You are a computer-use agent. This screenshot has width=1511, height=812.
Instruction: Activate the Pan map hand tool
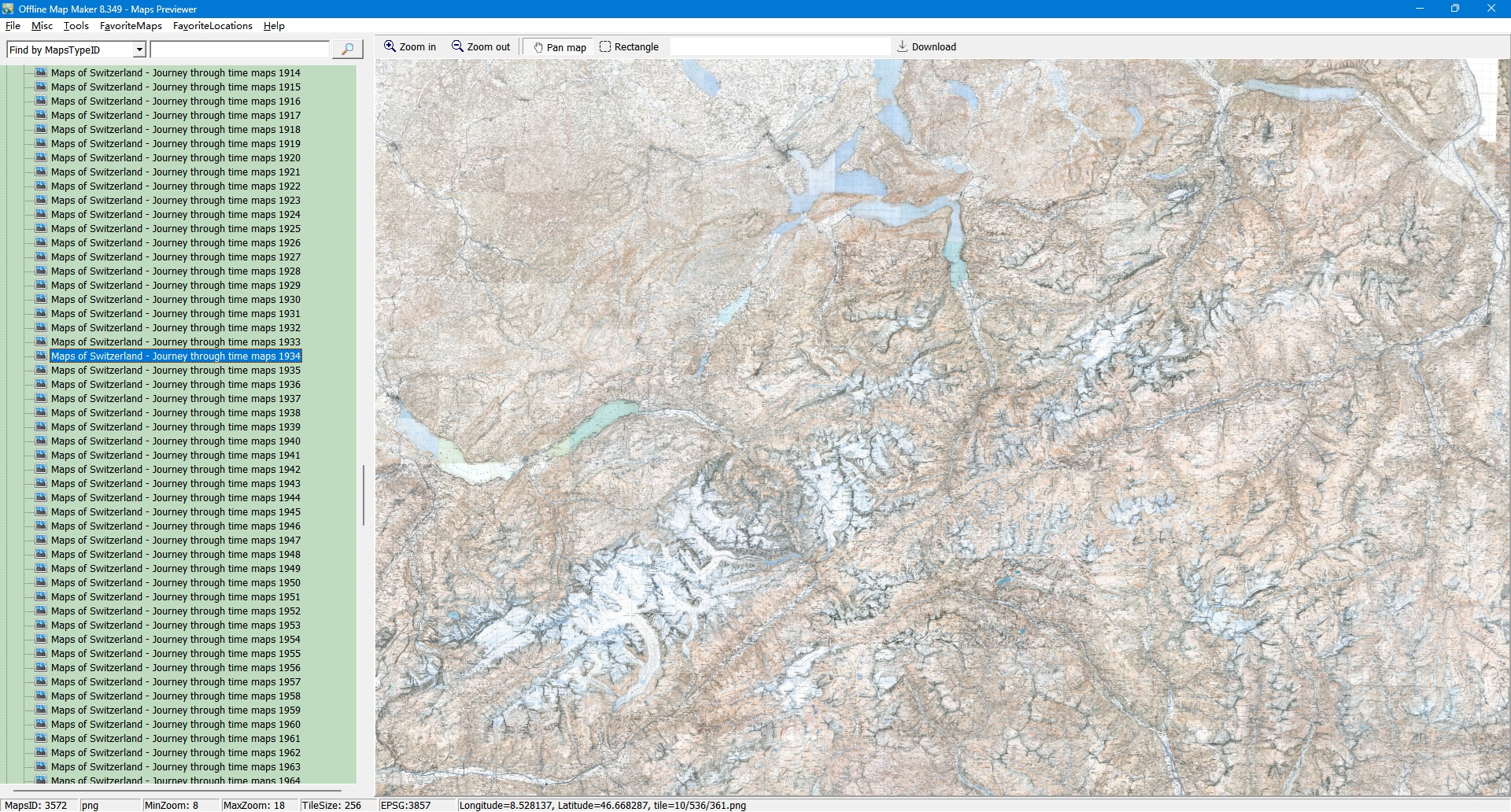[538, 47]
